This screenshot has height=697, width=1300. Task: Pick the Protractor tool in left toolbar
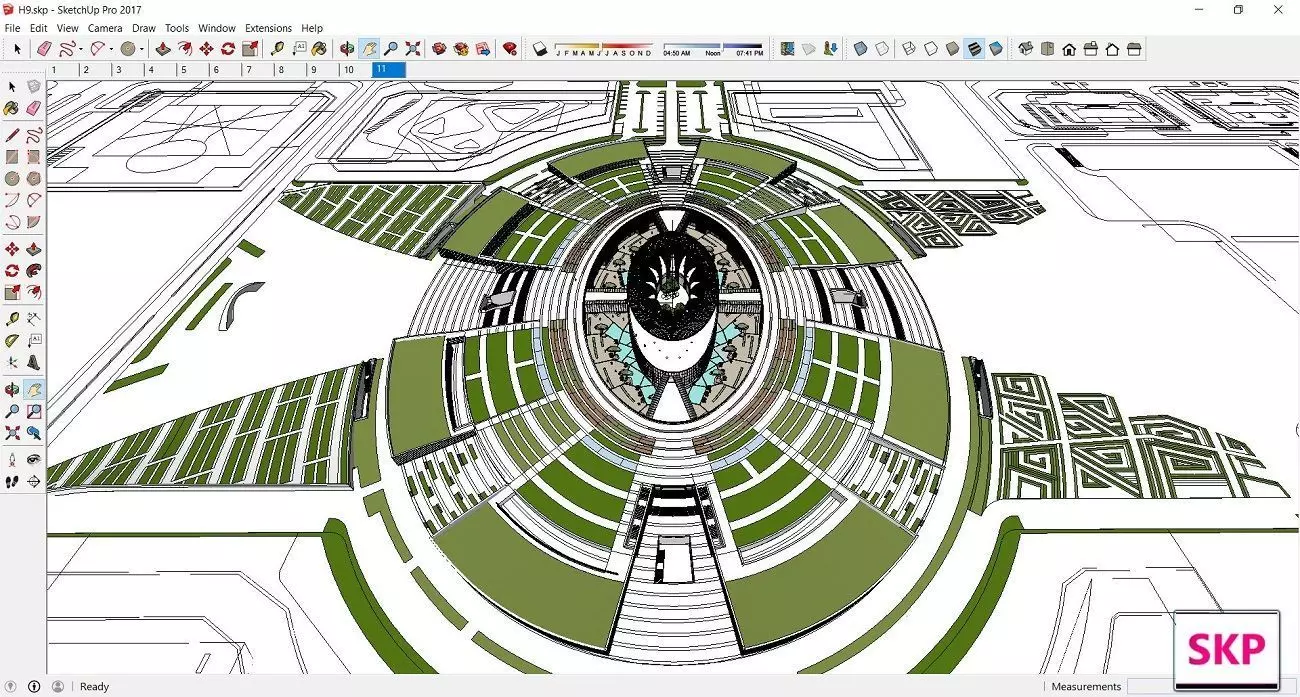coord(12,340)
